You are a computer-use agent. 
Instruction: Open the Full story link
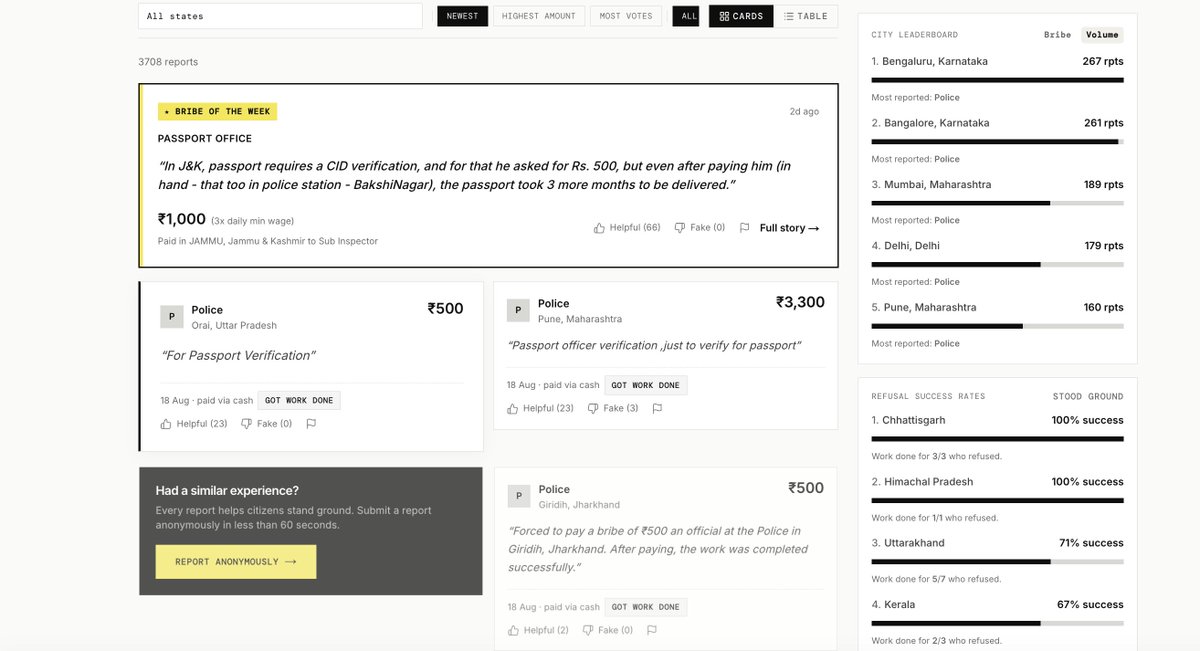click(789, 228)
